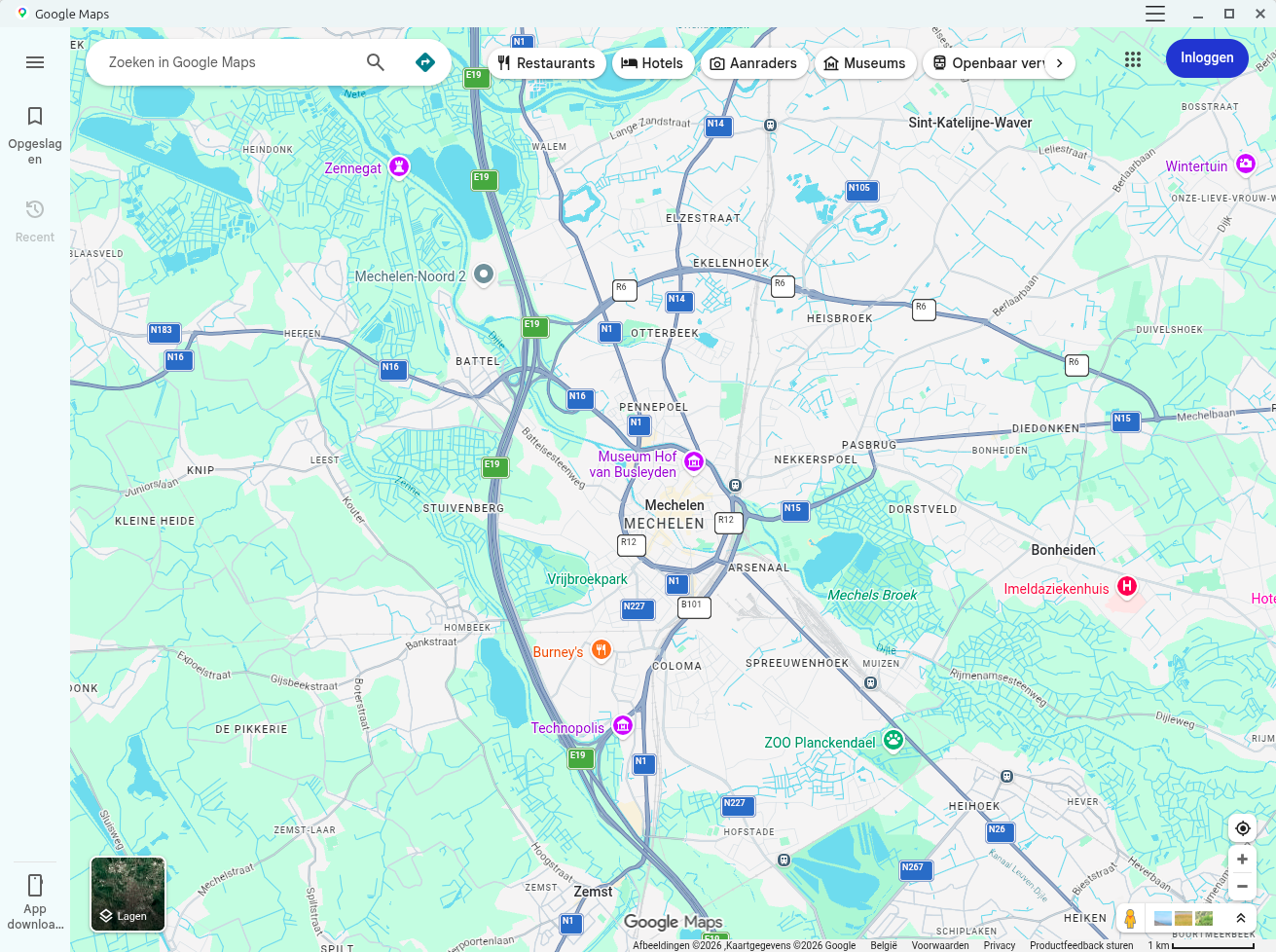Open the window options menu in title bar
The image size is (1276, 952).
pyautogui.click(x=1155, y=14)
